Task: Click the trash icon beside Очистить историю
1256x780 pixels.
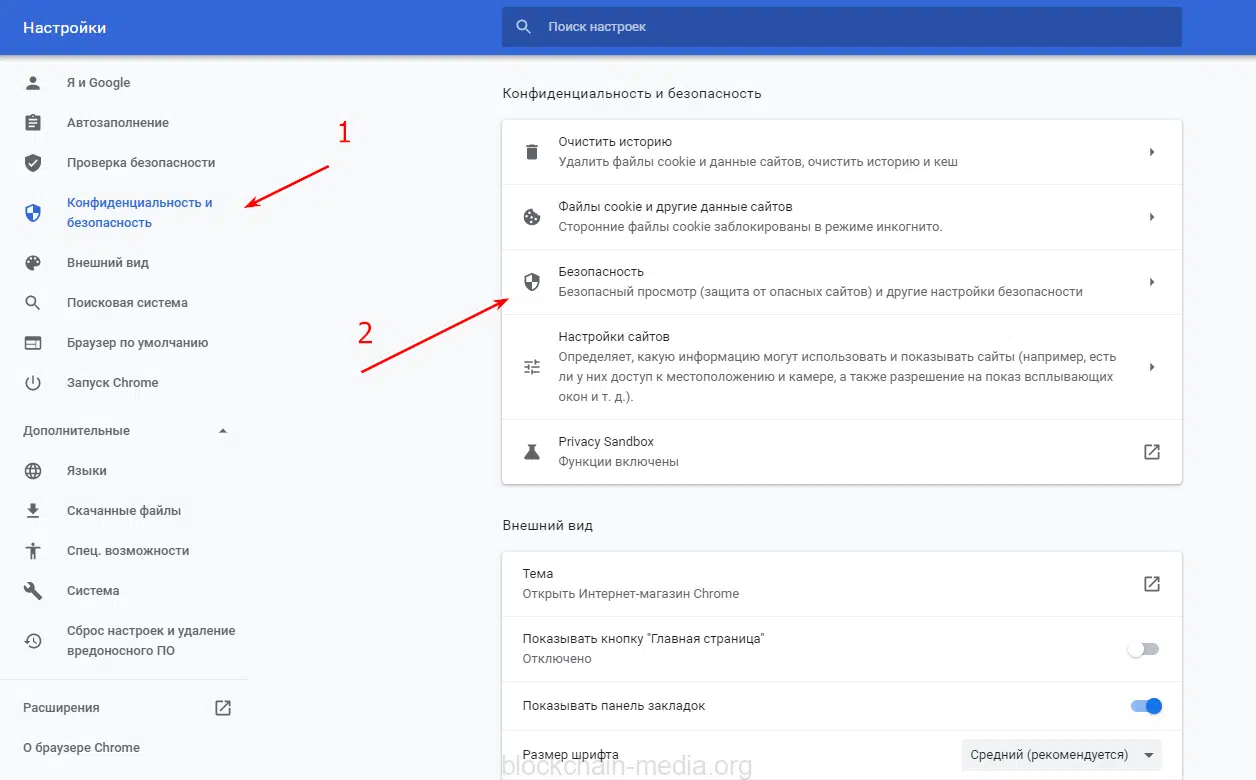Action: (x=532, y=152)
